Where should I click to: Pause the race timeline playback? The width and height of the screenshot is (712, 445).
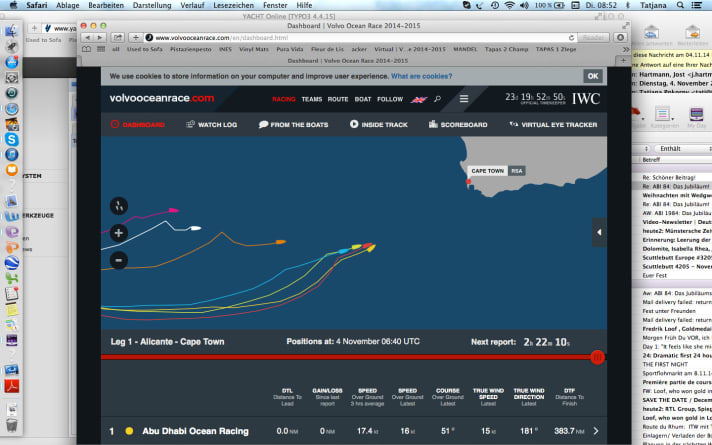598,357
